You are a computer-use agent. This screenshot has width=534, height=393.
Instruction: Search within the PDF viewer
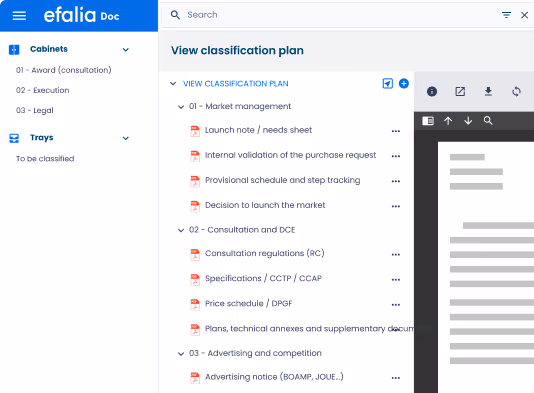[x=488, y=121]
